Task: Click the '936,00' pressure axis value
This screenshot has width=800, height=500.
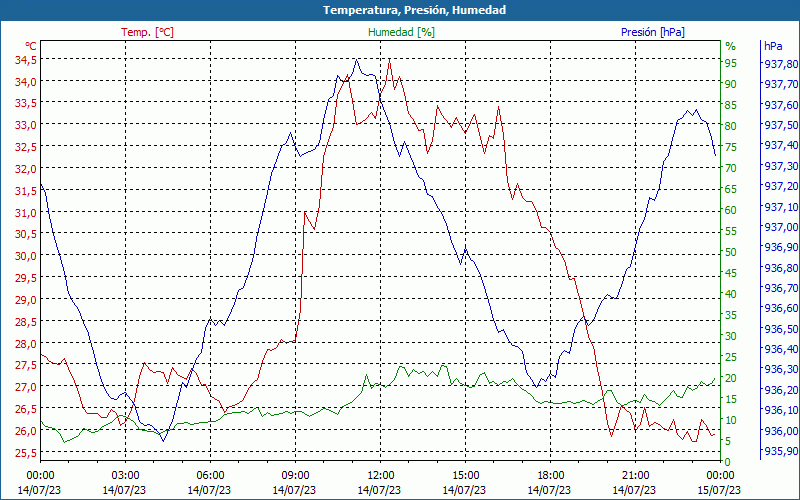Action: 781,431
